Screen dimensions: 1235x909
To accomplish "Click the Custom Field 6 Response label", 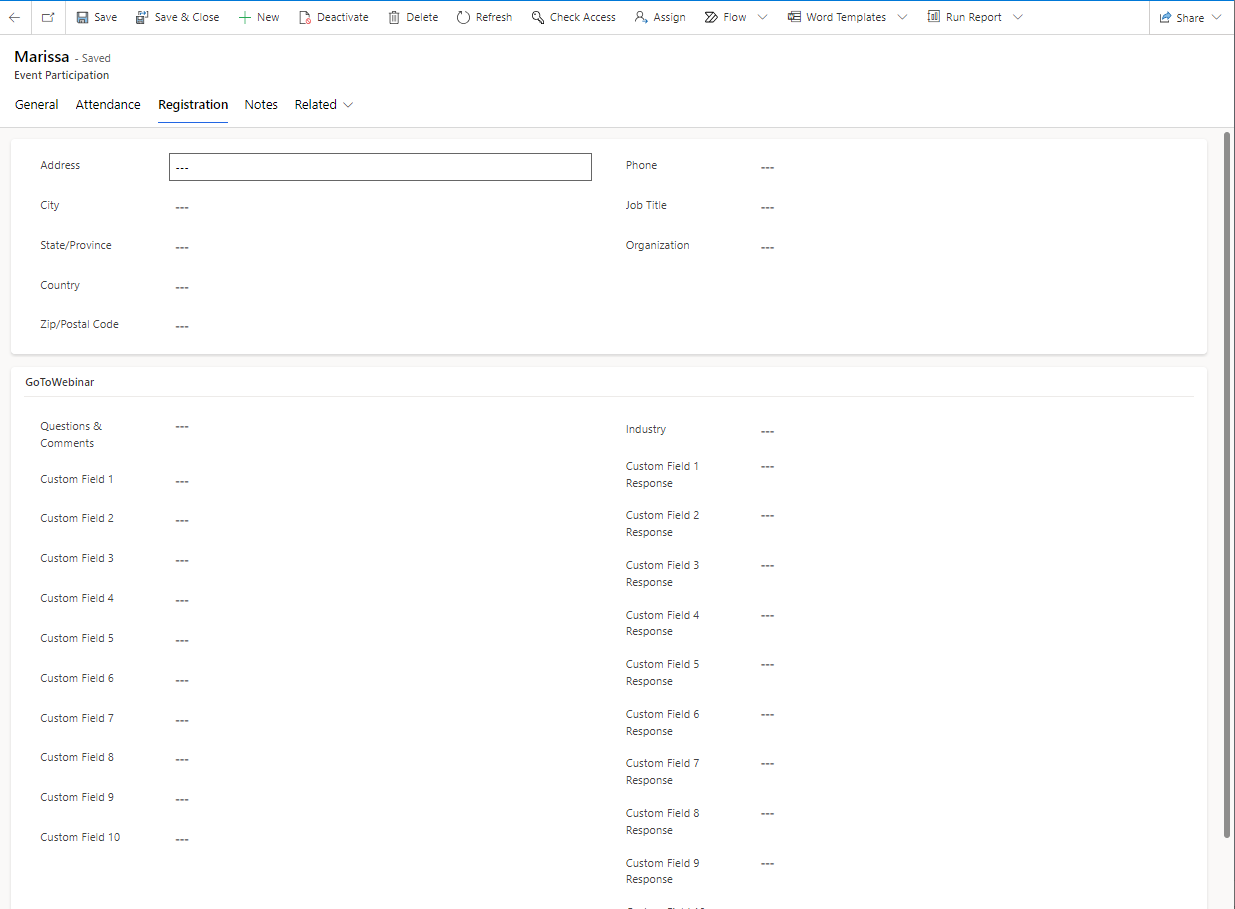I will (663, 722).
